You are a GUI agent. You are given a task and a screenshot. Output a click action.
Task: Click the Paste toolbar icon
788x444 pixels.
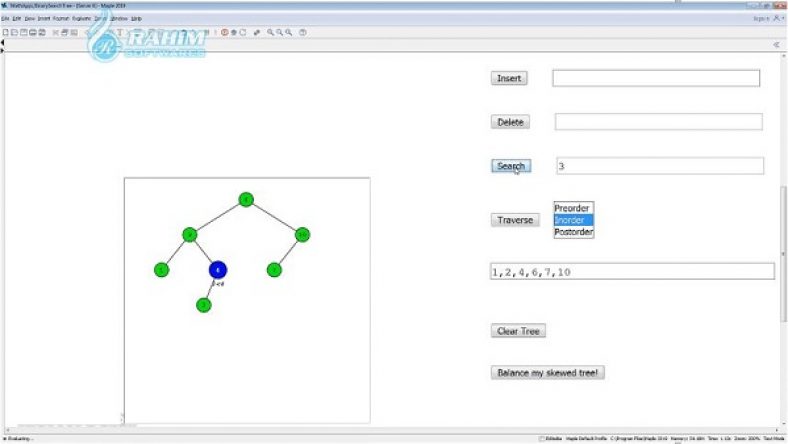click(x=74, y=32)
